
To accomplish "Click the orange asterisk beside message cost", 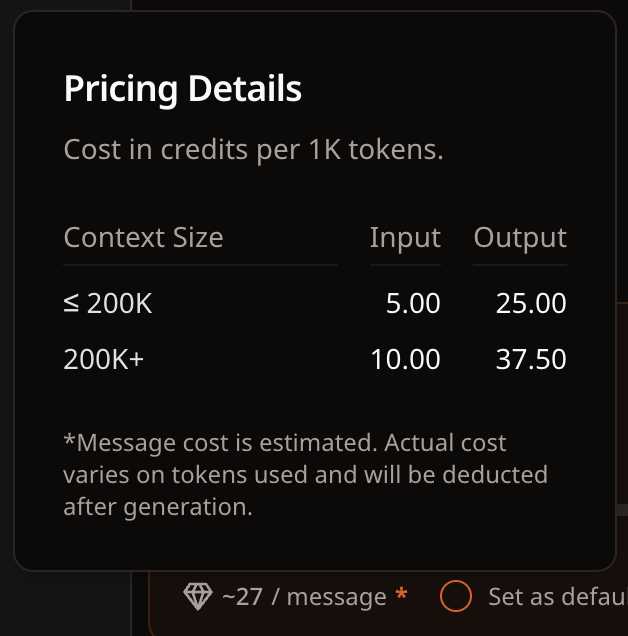I will tap(402, 596).
